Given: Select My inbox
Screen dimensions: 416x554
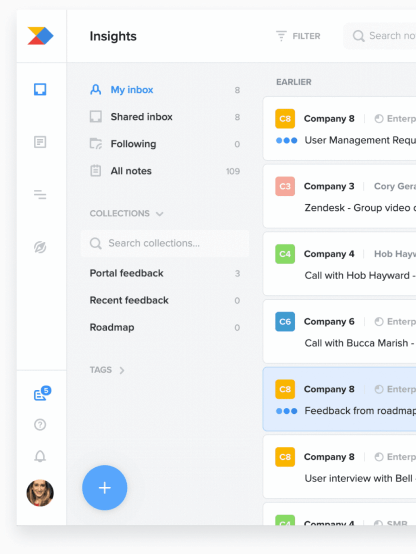Looking at the screenshot, I should [165, 90].
